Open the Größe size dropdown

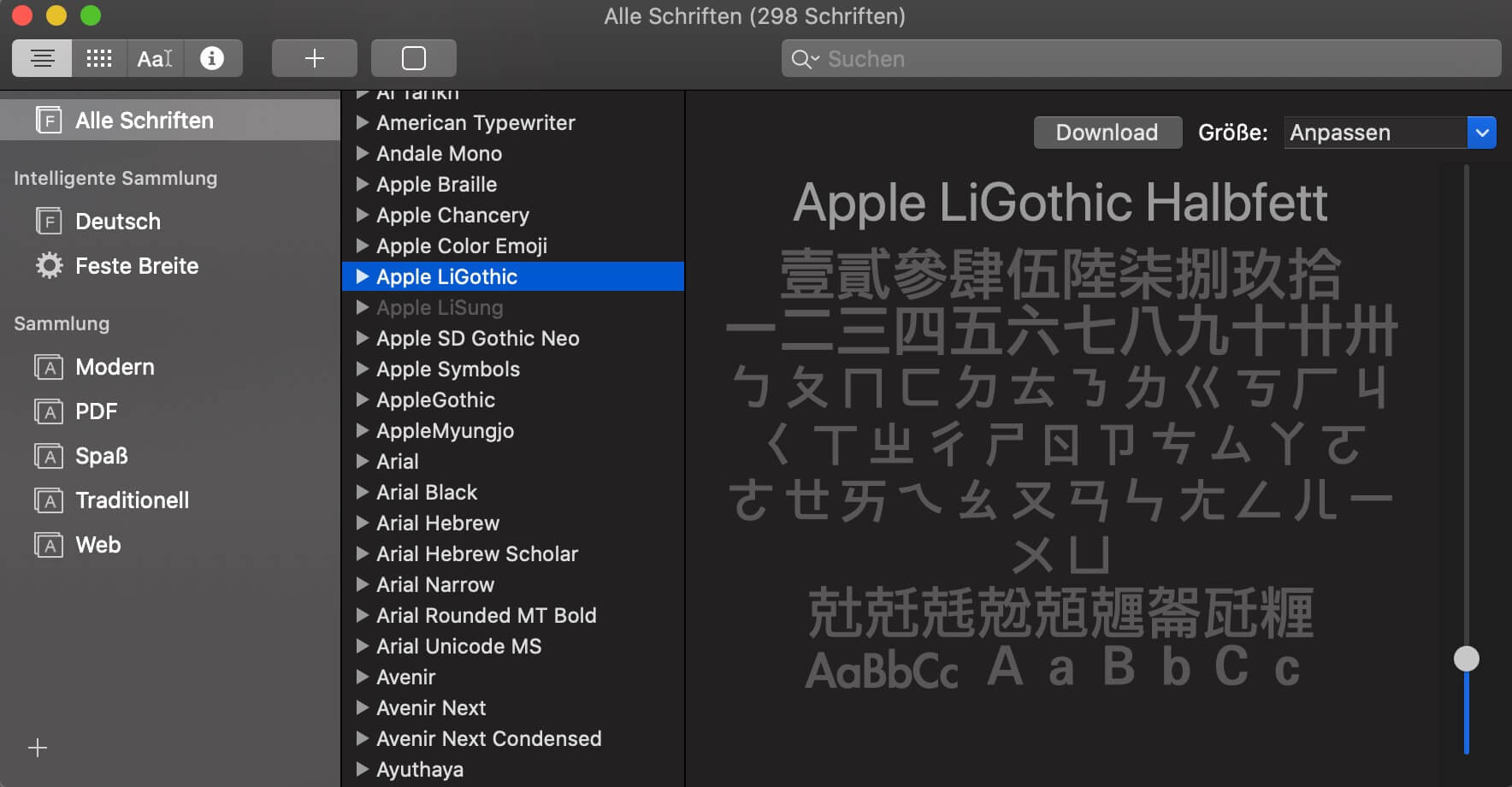pyautogui.click(x=1481, y=133)
